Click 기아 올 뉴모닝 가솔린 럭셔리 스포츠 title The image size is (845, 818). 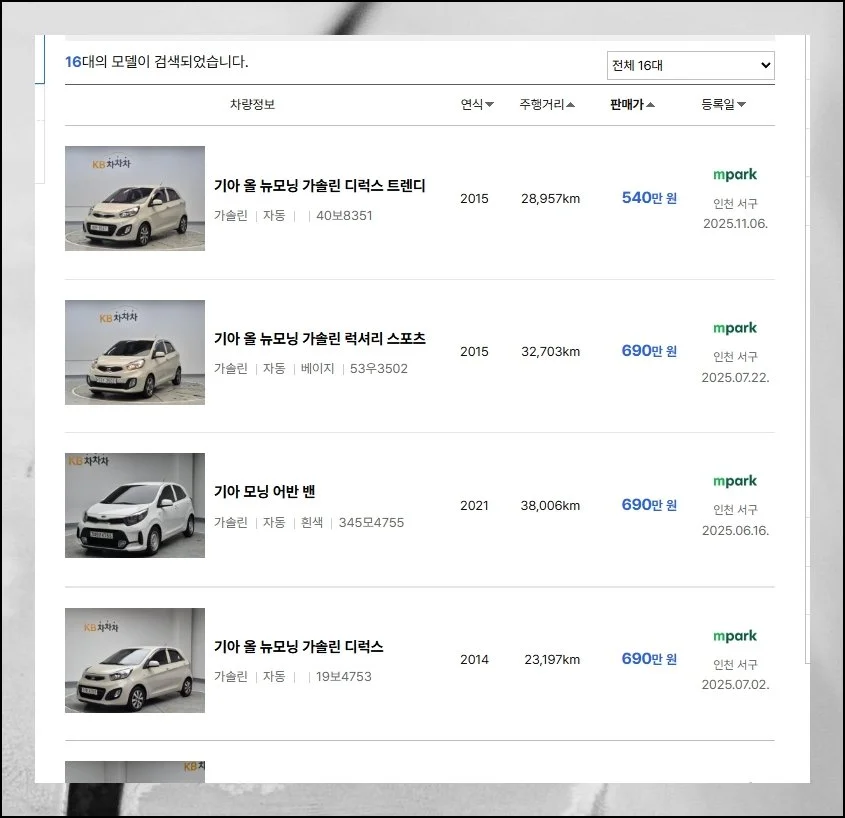click(319, 339)
